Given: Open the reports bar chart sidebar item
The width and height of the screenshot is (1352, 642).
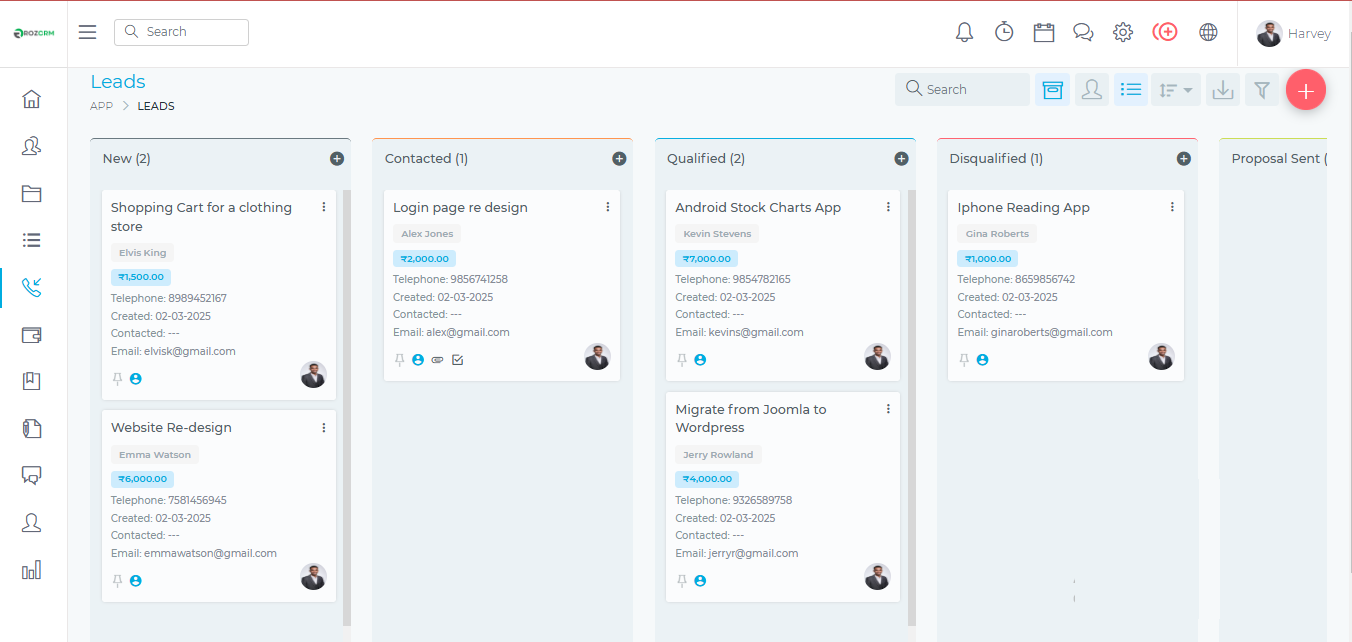Looking at the screenshot, I should [x=32, y=570].
